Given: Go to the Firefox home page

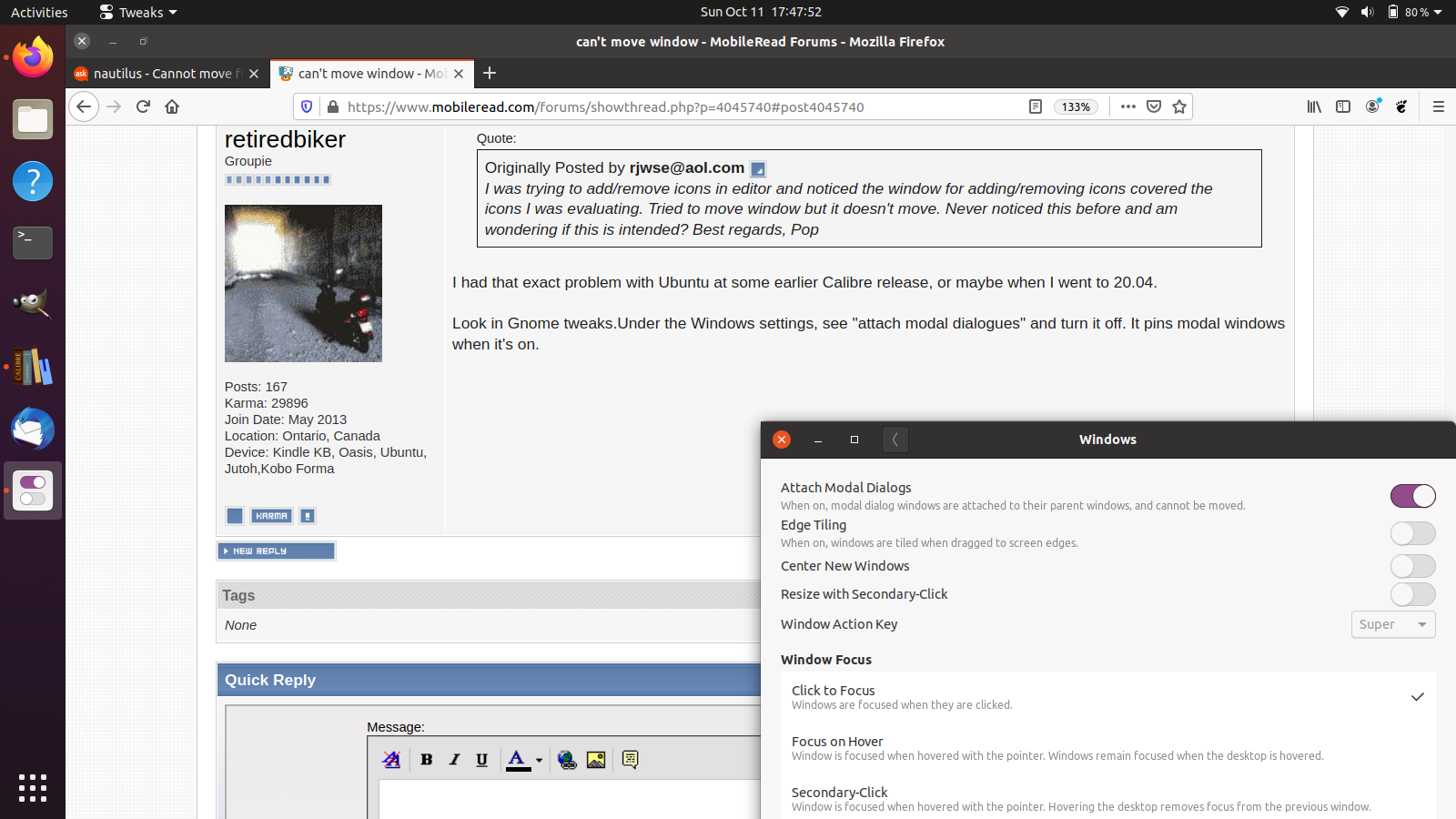Looking at the screenshot, I should pyautogui.click(x=172, y=106).
